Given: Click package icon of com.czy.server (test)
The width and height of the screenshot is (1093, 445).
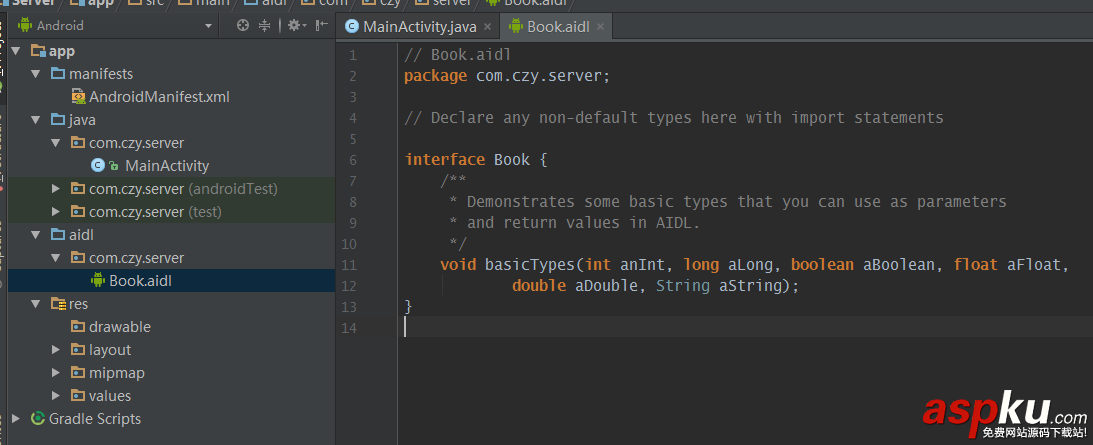Looking at the screenshot, I should coord(78,211).
